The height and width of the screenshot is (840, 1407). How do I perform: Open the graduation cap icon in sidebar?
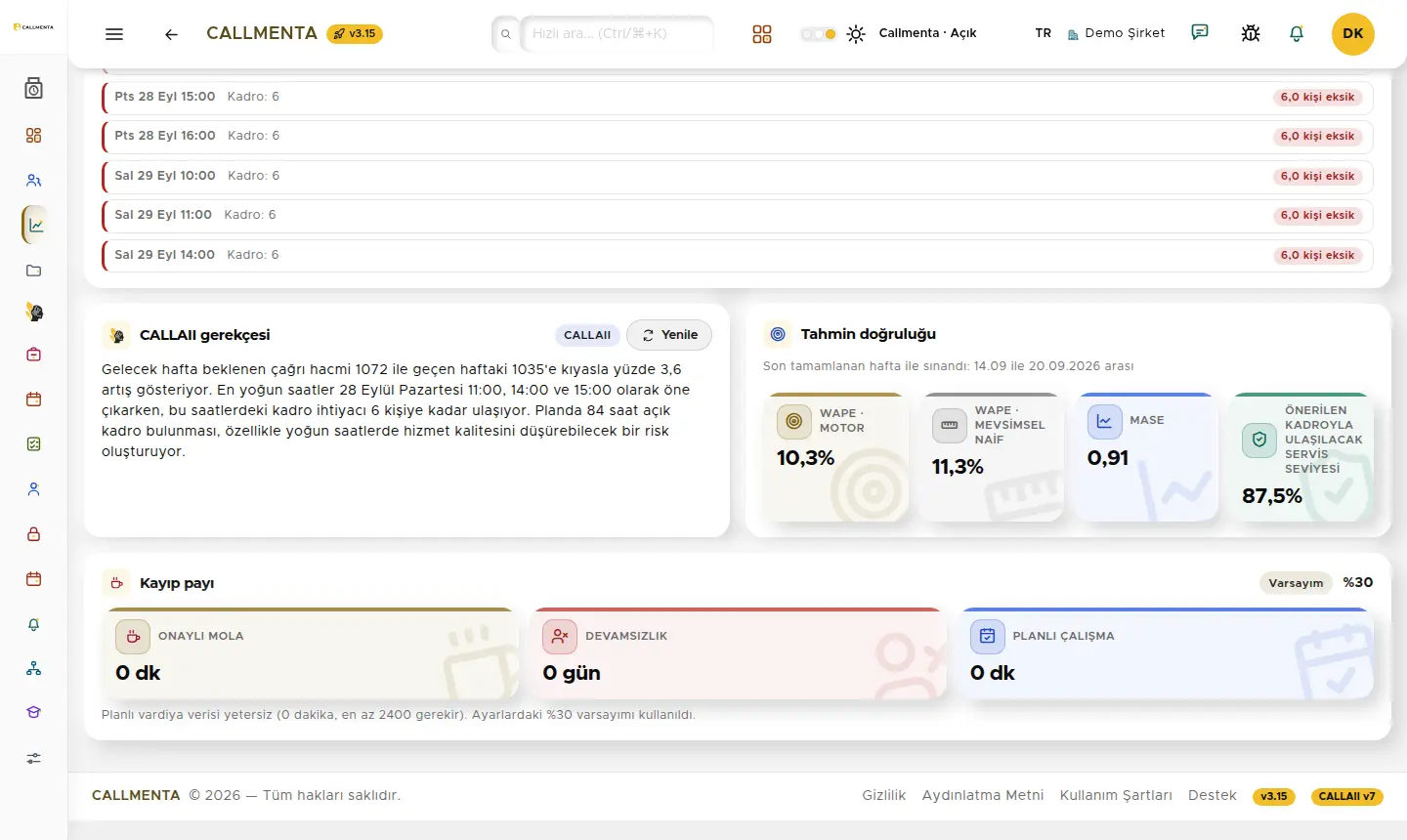[34, 713]
